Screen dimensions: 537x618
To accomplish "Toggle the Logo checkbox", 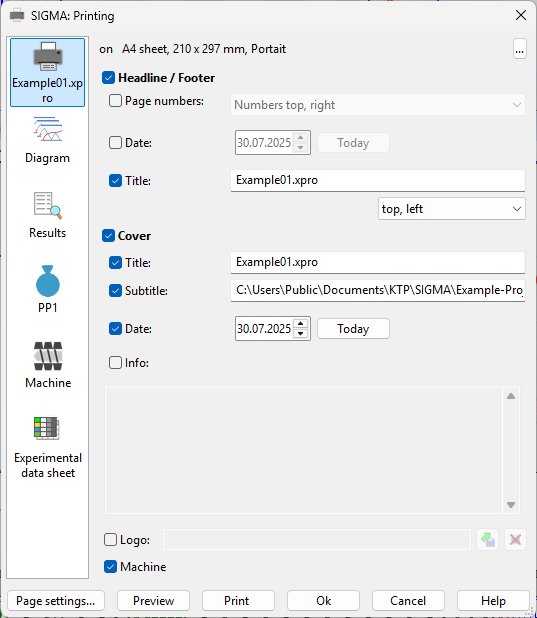I will (110, 539).
